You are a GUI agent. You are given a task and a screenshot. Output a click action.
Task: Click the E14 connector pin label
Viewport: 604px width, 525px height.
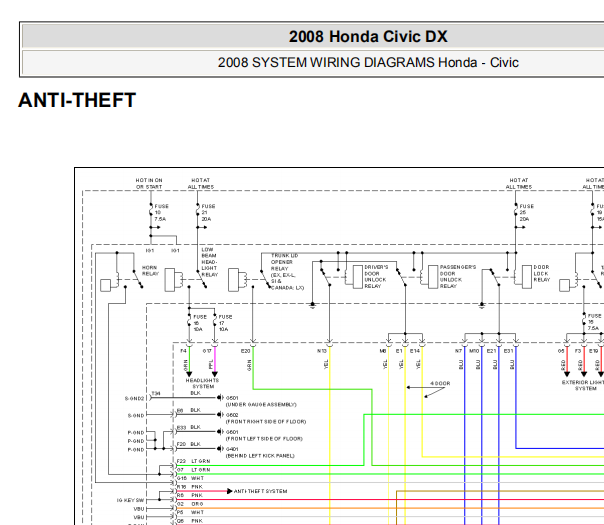tap(414, 351)
